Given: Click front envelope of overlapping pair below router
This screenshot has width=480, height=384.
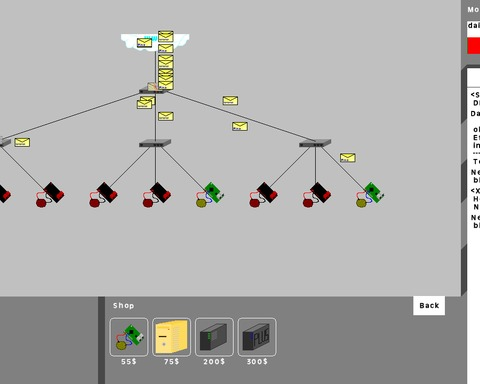Looking at the screenshot, I should click(x=144, y=104).
